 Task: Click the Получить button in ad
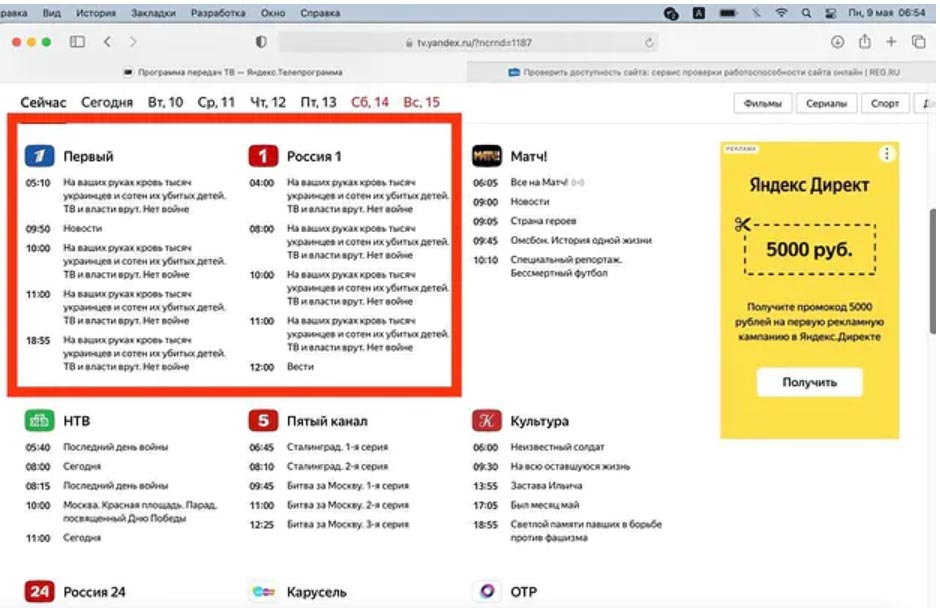tap(809, 382)
